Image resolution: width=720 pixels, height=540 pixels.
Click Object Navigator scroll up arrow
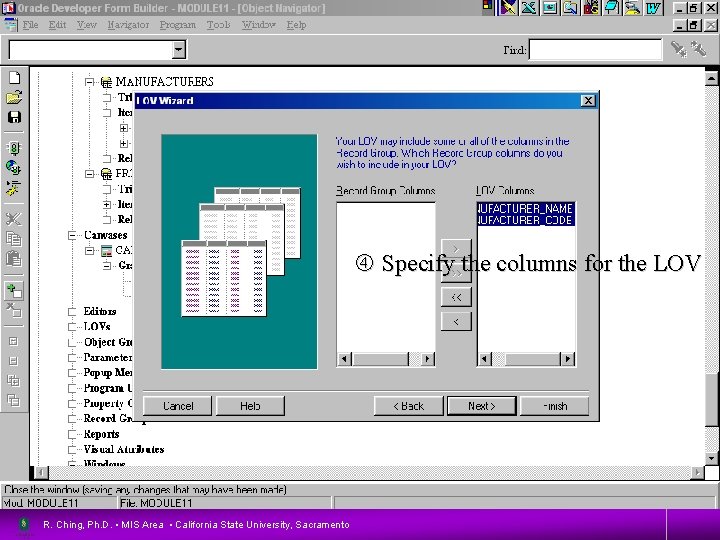pos(711,79)
